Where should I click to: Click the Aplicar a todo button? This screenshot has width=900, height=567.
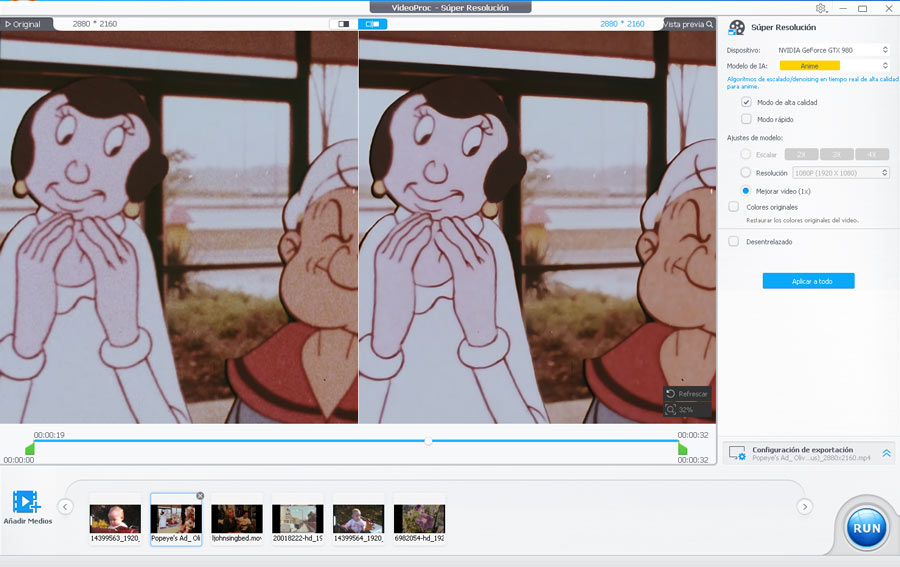point(808,281)
